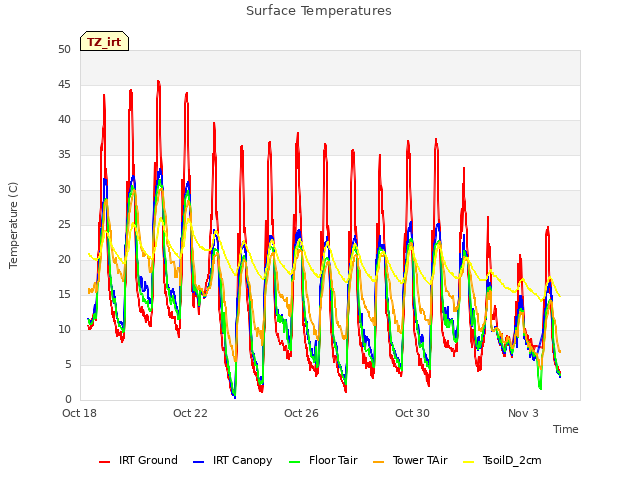The height and width of the screenshot is (480, 640).
Task: Click the Oct 22 x-axis tick label
Action: (190, 413)
